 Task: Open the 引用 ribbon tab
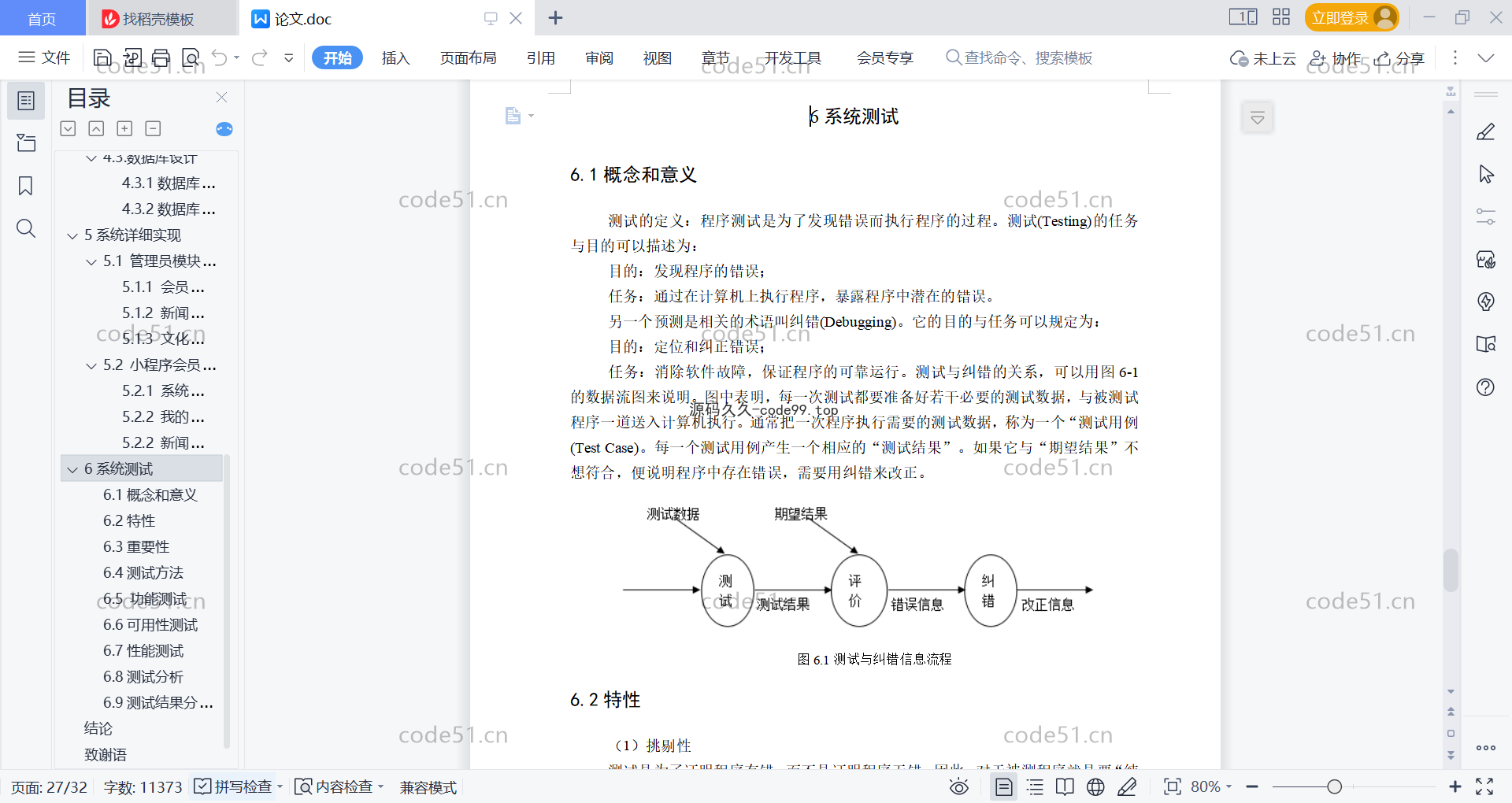click(x=540, y=57)
